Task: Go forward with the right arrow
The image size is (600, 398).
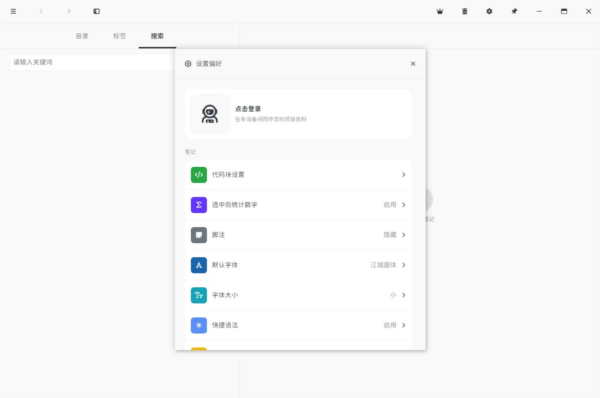Action: click(69, 11)
